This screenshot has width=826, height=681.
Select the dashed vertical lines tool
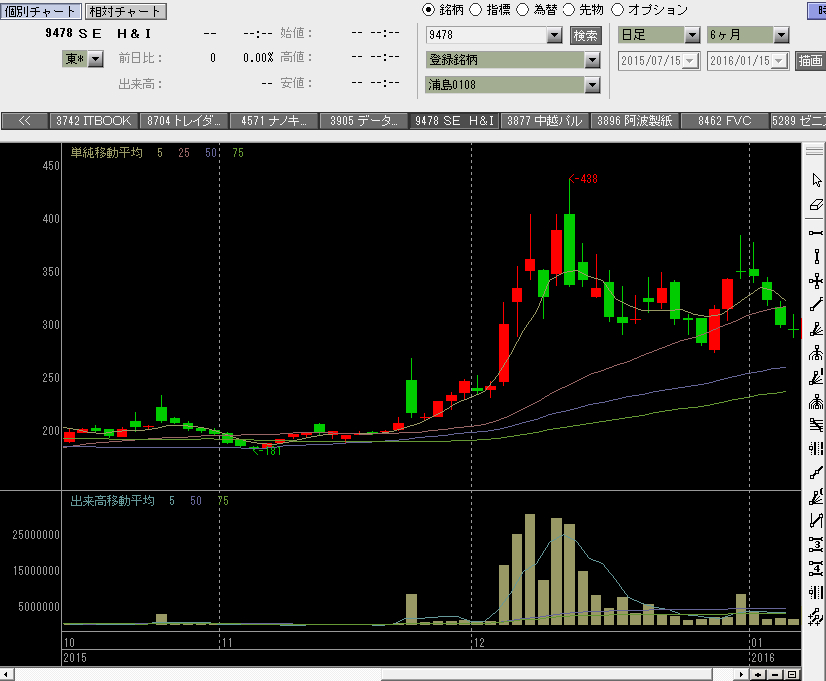tap(816, 449)
